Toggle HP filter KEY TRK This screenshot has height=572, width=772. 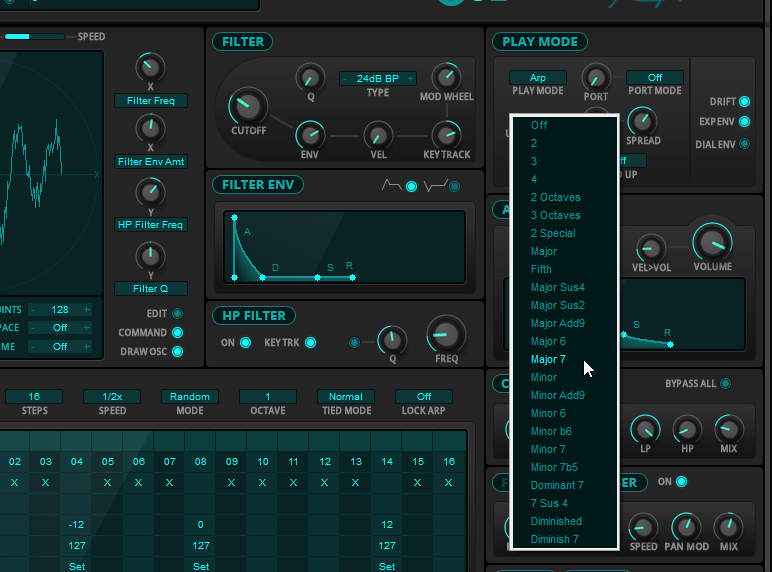310,342
